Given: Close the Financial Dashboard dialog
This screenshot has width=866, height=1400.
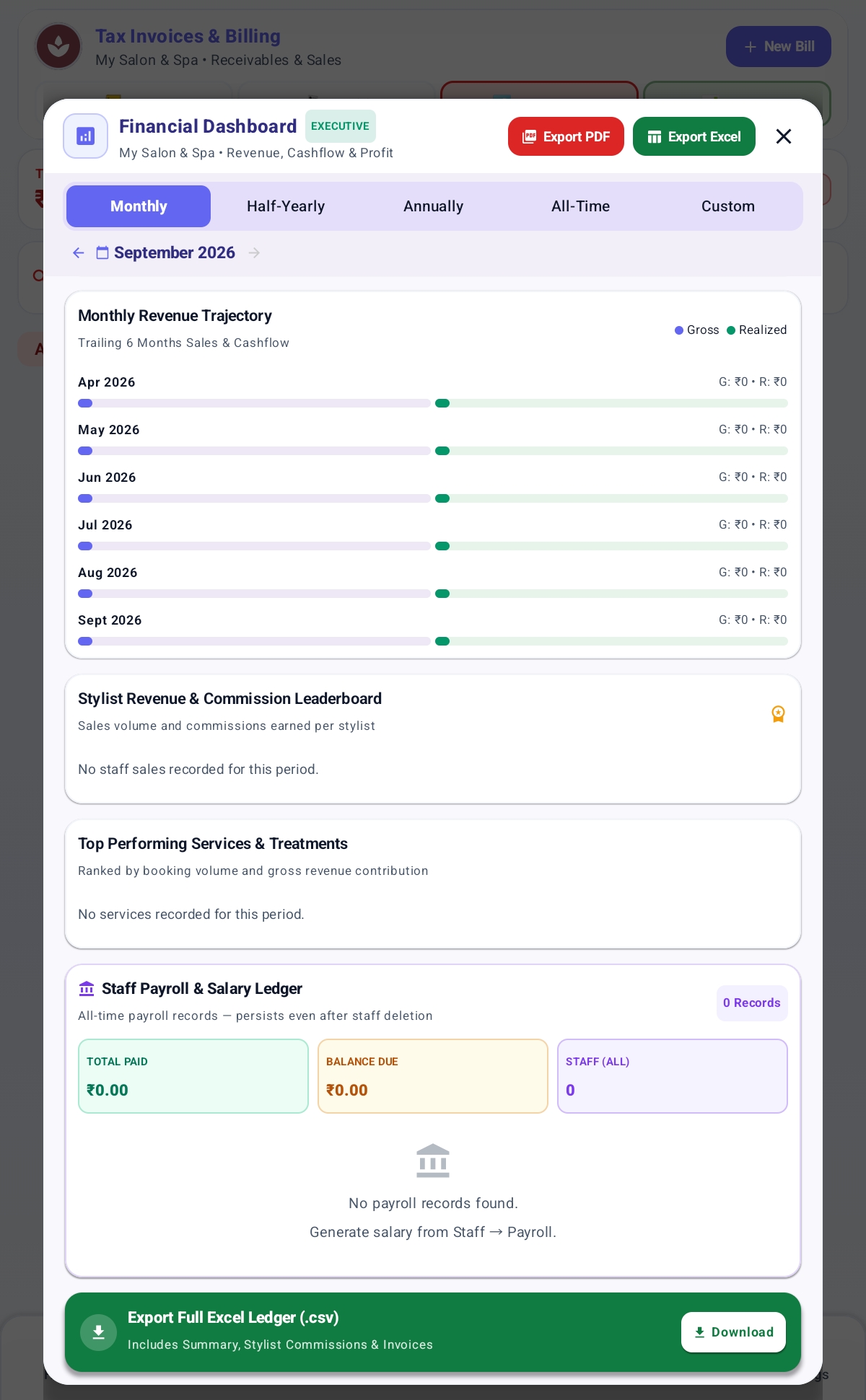Looking at the screenshot, I should pyautogui.click(x=784, y=136).
